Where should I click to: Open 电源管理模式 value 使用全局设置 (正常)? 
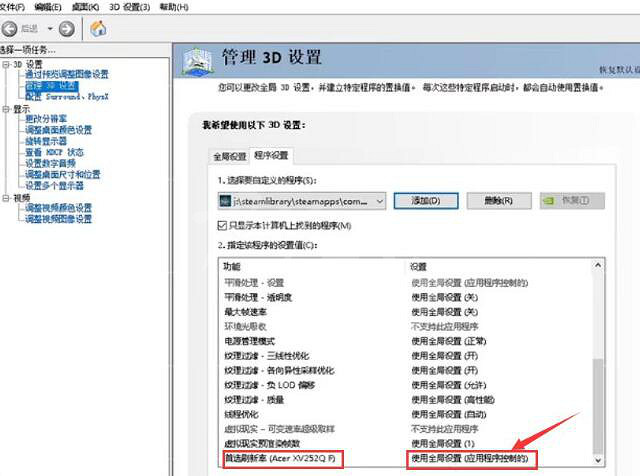449,341
